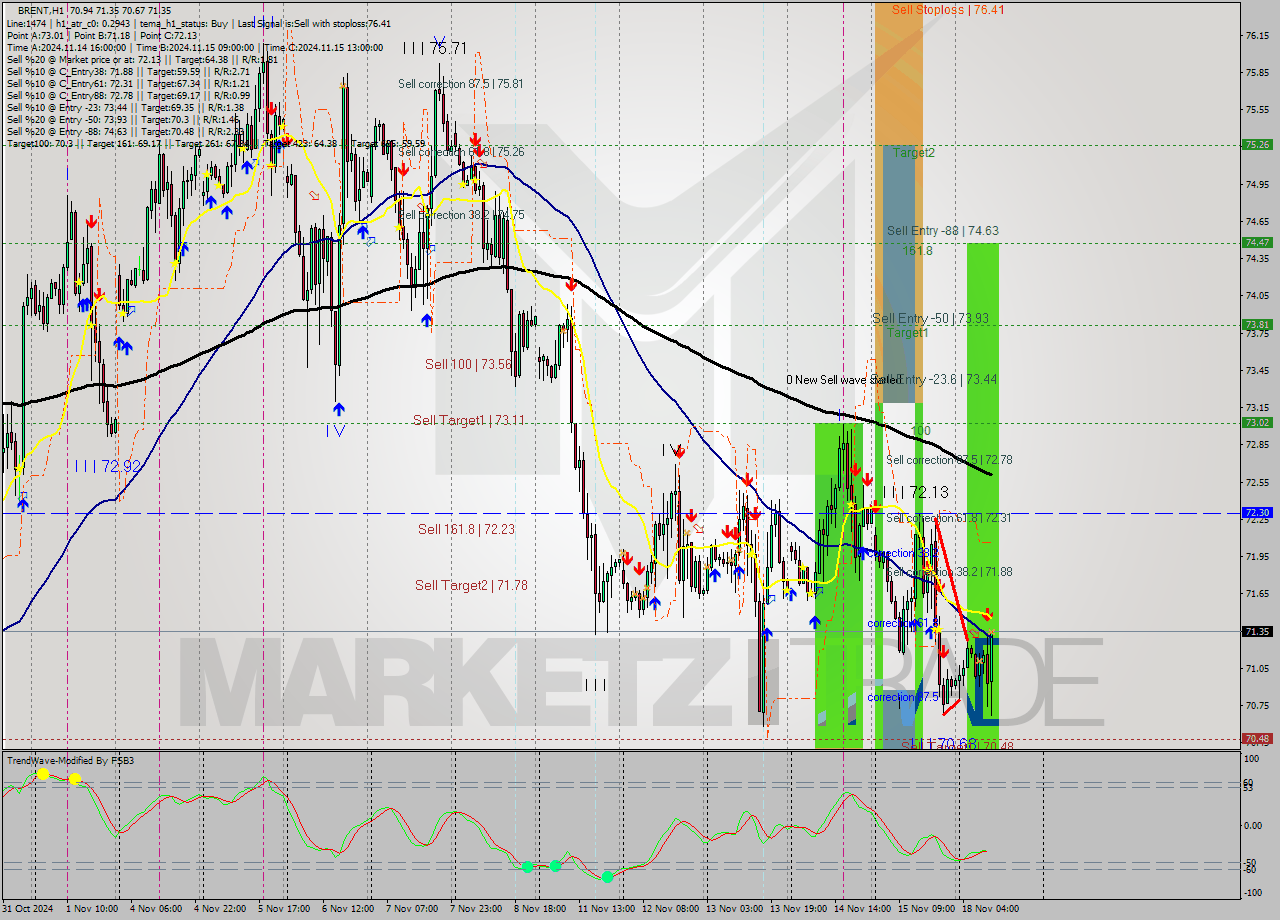
Task: Click 'Sell Entry -50 | 73.93' label
Action: coord(931,319)
